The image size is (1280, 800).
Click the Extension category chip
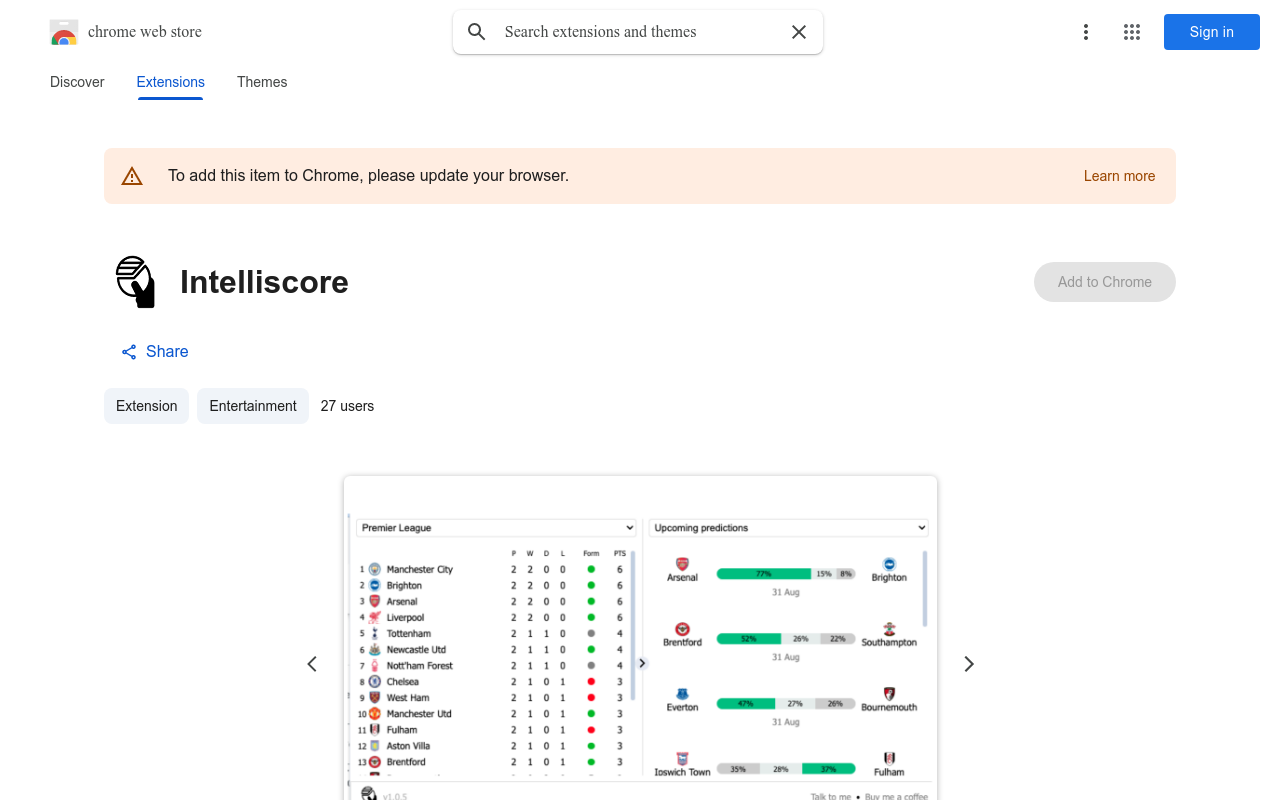[x=146, y=406]
